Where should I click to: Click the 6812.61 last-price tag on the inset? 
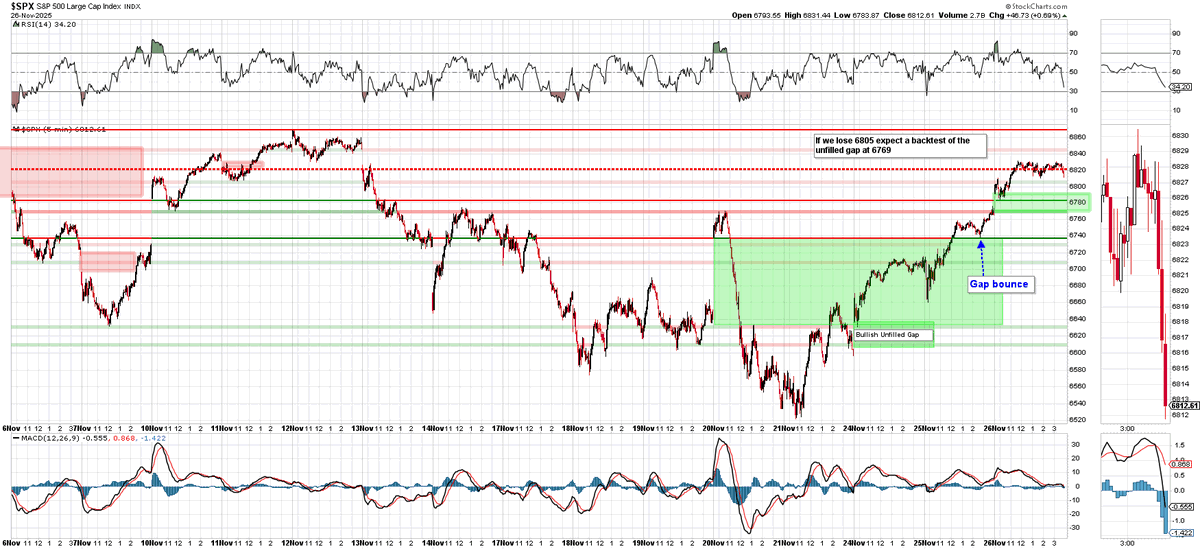click(x=1182, y=405)
